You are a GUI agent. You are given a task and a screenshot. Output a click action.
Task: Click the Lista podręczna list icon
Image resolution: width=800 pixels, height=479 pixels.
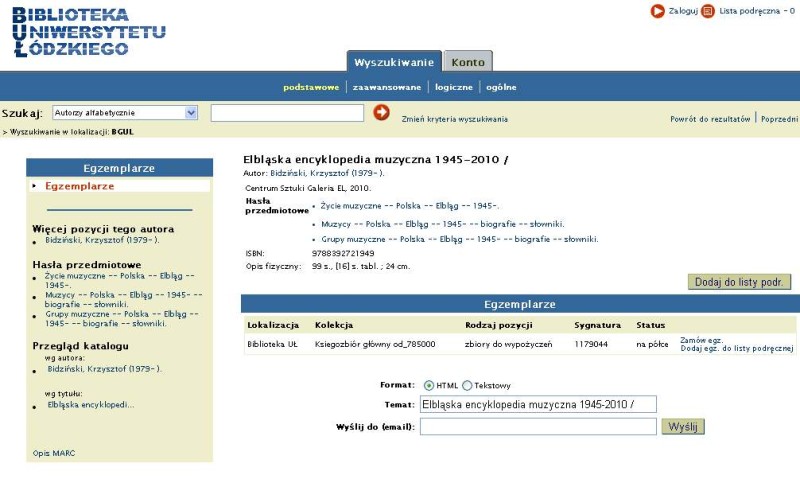(708, 11)
